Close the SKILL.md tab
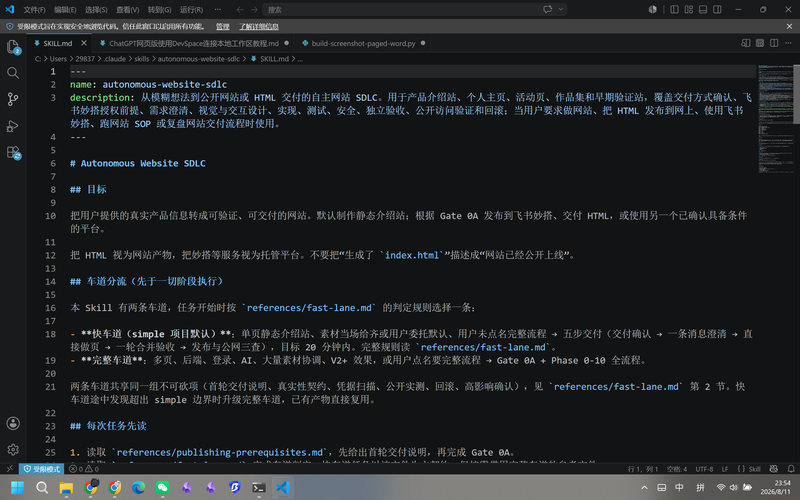Viewport: 800px width, 500px height. pyautogui.click(x=84, y=43)
